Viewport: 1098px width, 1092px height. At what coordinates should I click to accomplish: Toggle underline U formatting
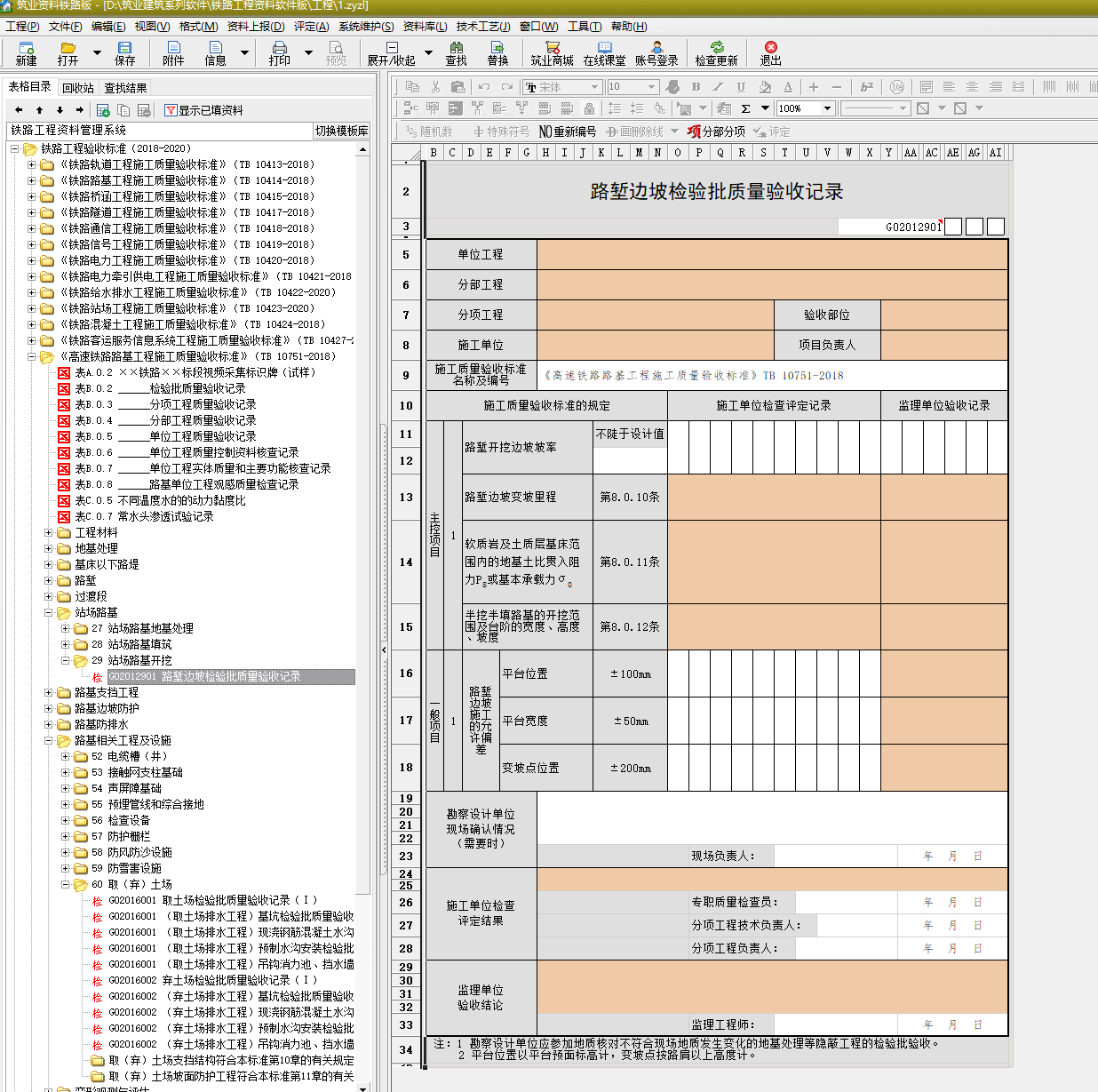click(741, 87)
